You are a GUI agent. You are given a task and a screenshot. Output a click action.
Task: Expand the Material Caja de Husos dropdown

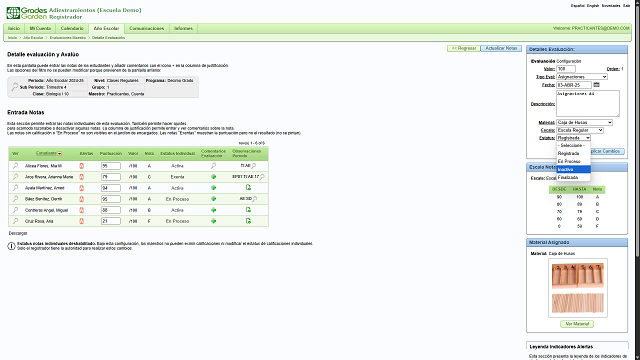coord(584,122)
